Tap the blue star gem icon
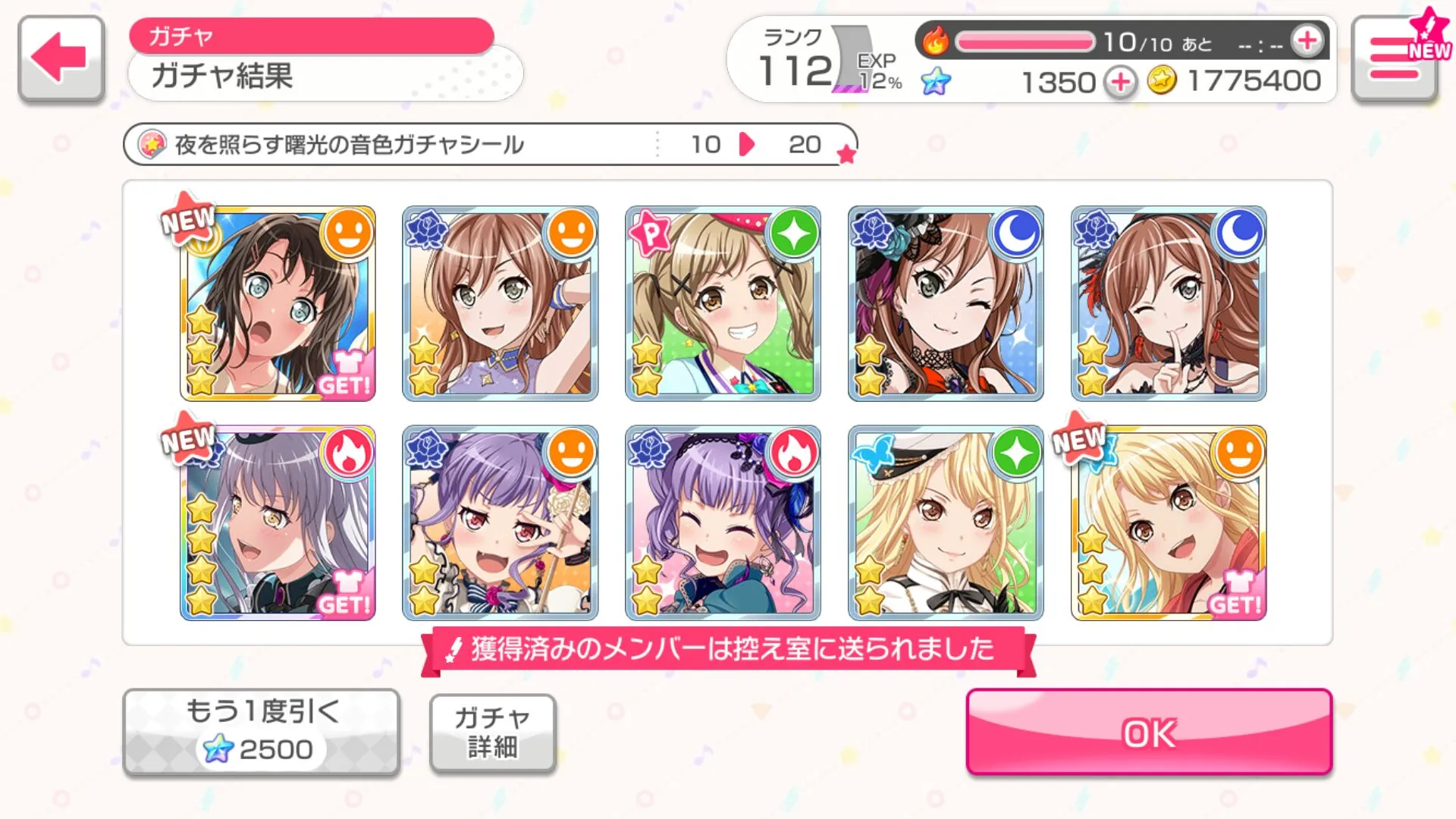 [x=936, y=81]
